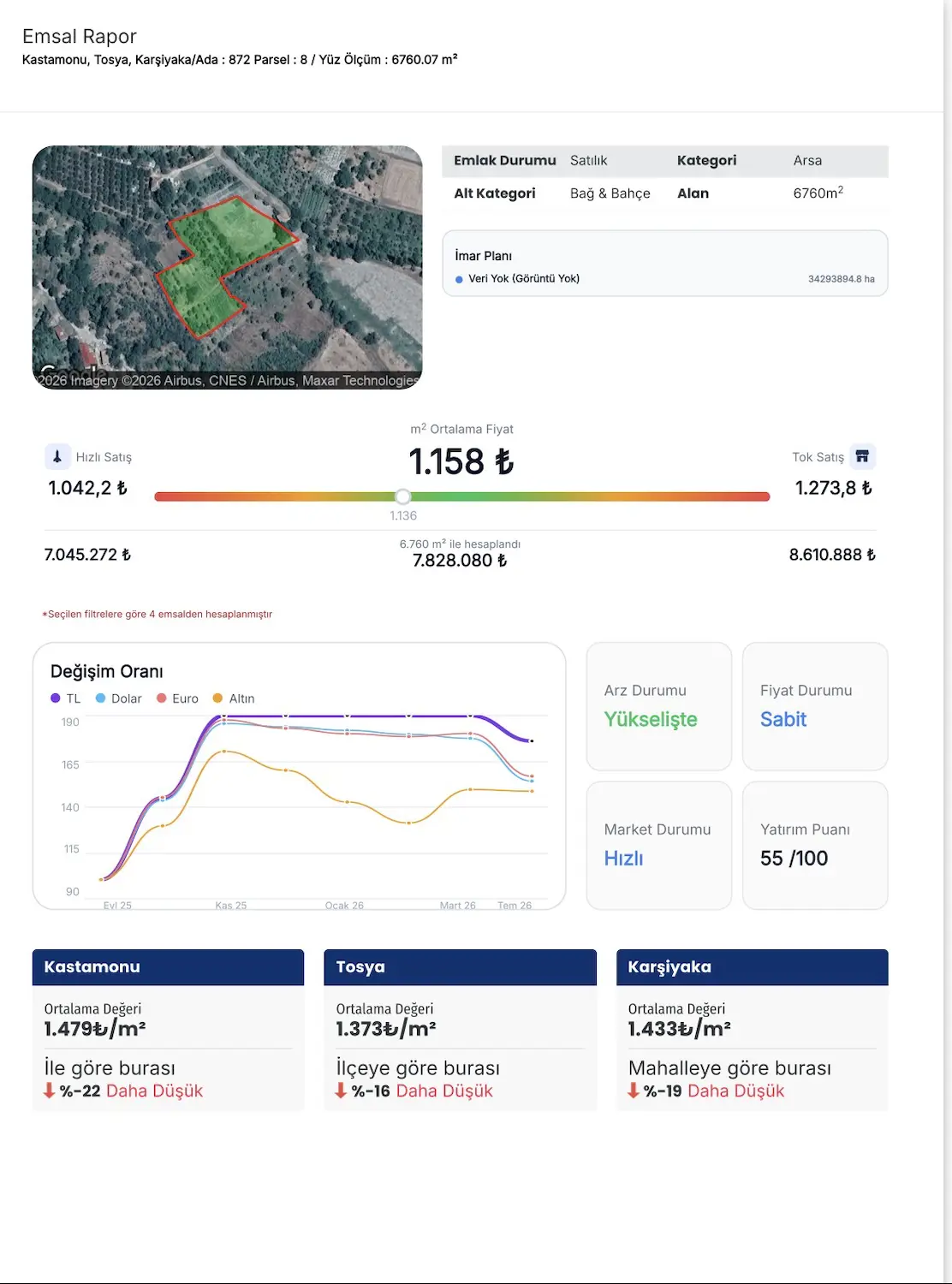Toggle the Altın series in chart legend
Image resolution: width=952 pixels, height=1284 pixels.
(234, 698)
